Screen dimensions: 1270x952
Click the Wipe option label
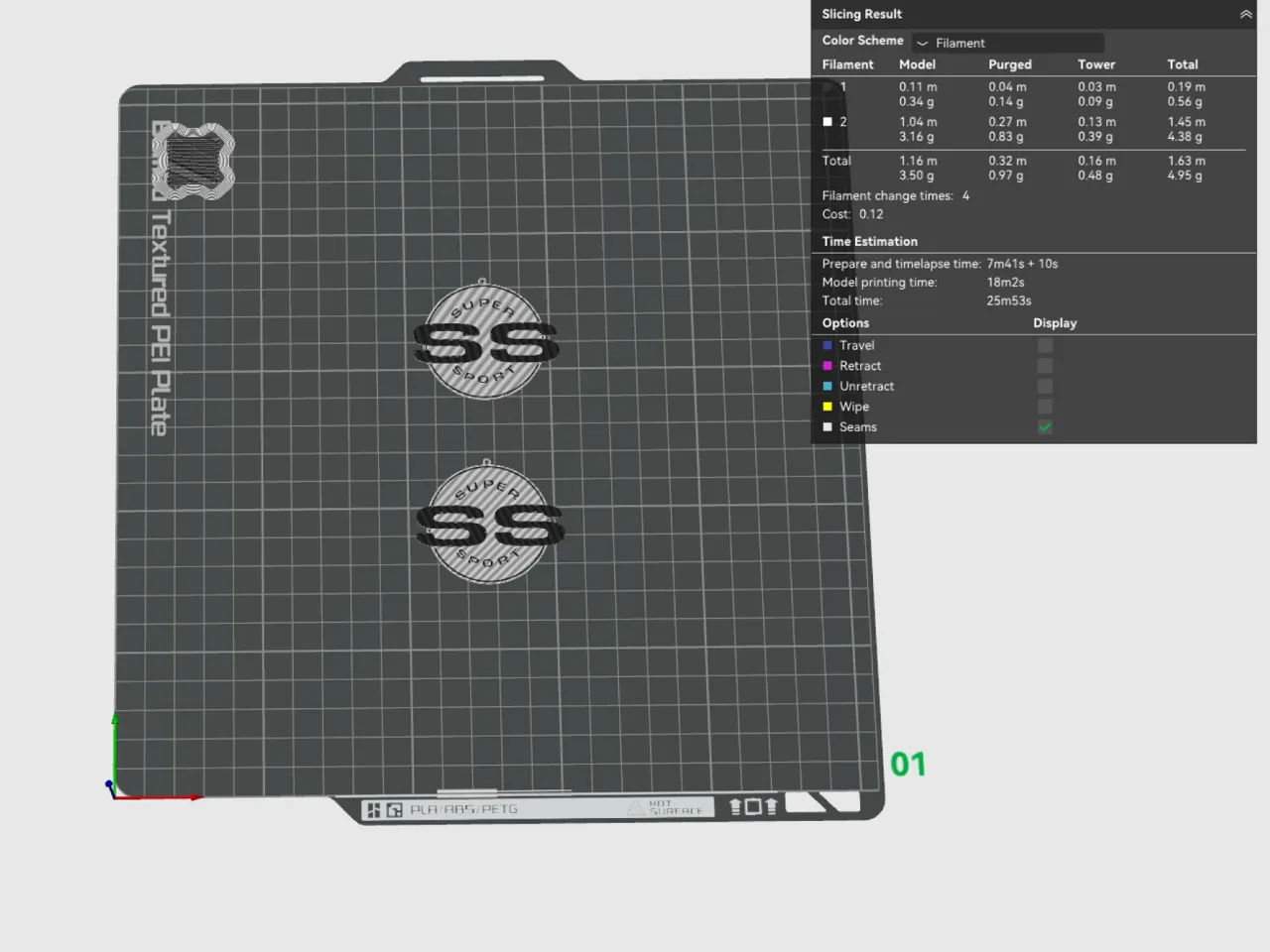coord(854,407)
